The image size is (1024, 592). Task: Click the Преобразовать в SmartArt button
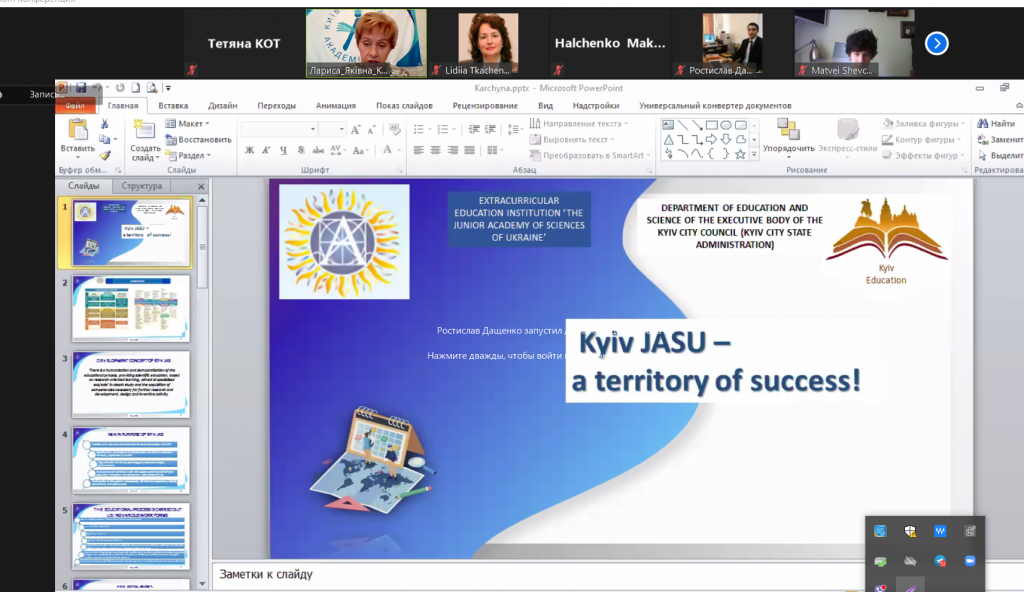point(590,156)
